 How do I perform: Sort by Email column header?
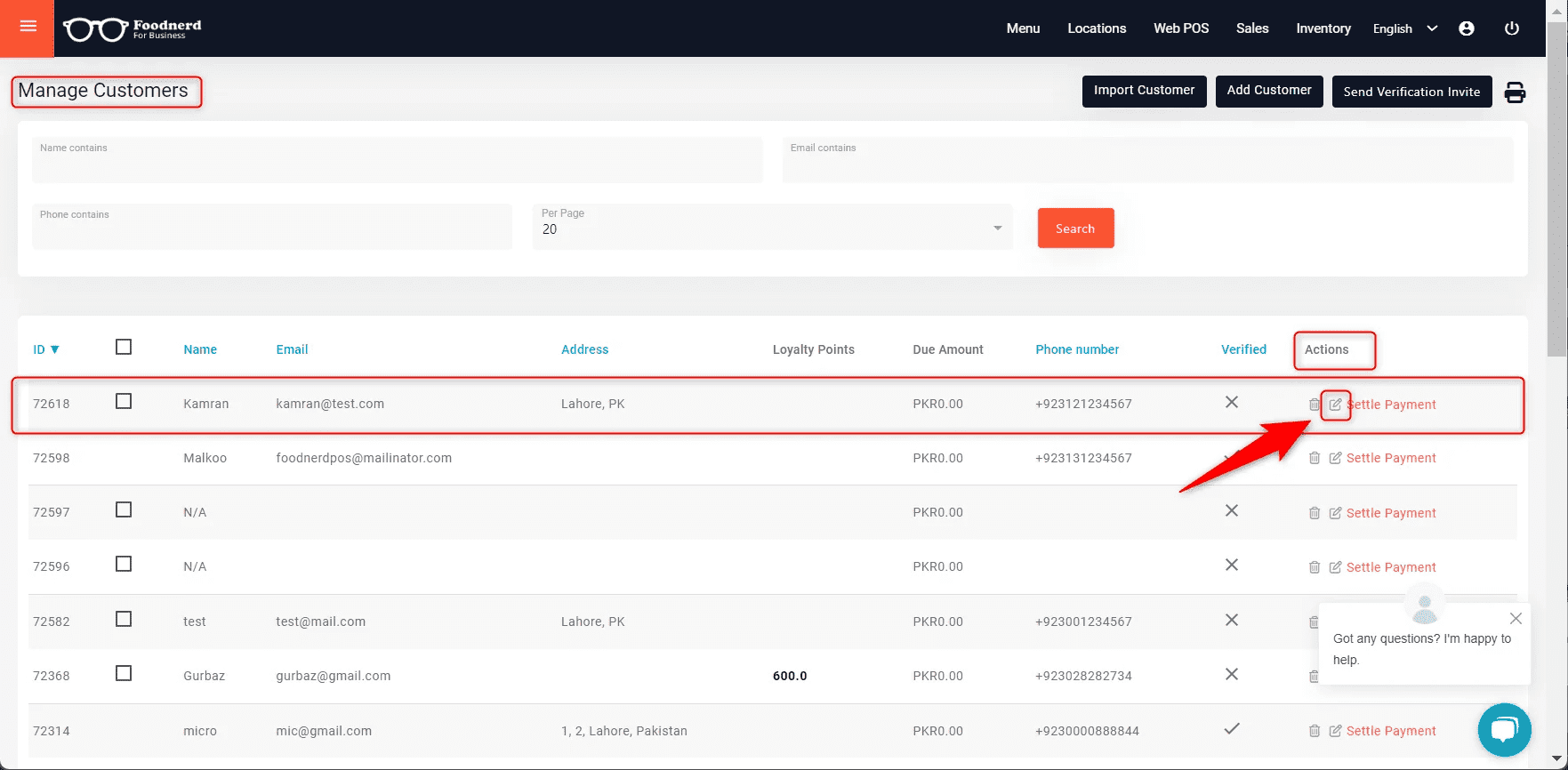(292, 349)
